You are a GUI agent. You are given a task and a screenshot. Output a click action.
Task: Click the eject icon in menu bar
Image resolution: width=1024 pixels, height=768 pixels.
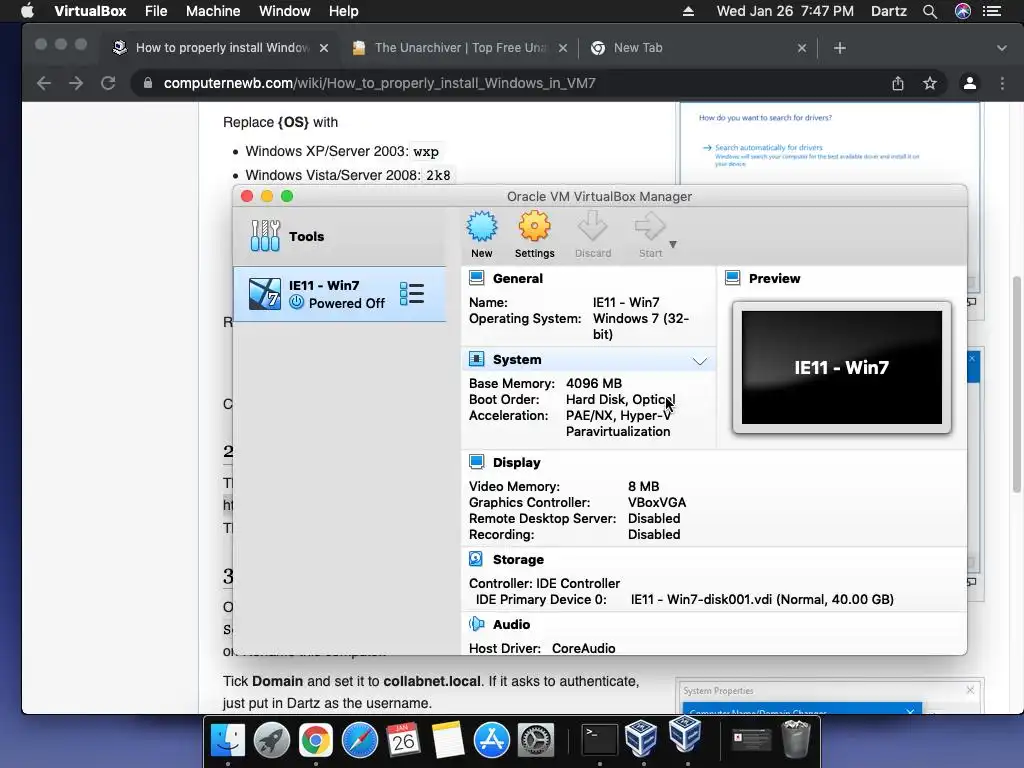688,11
